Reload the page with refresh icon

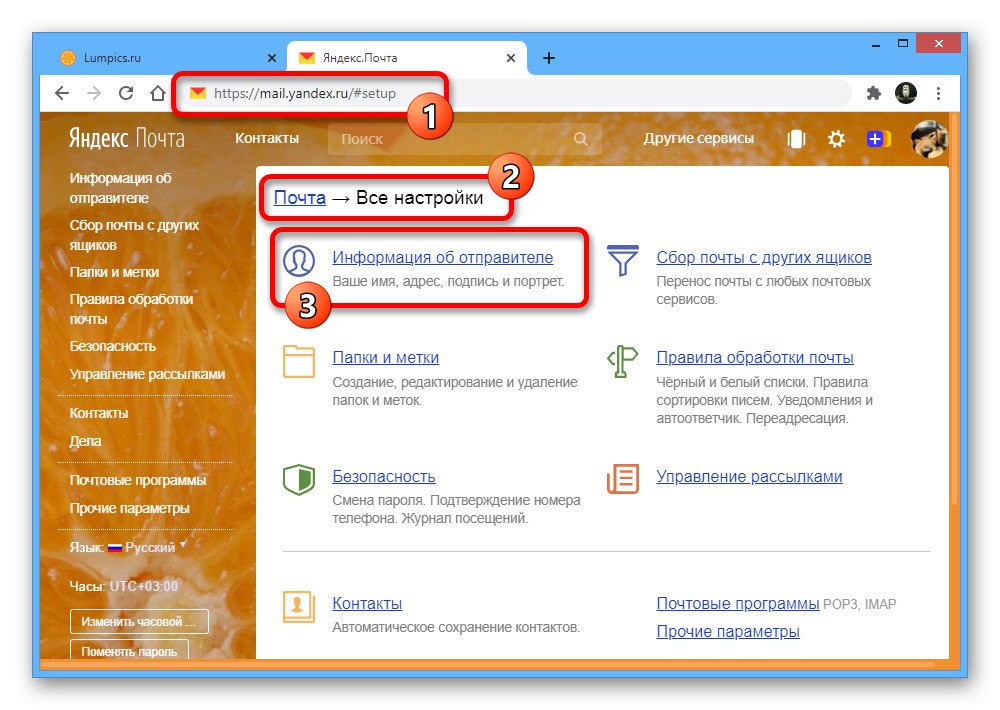126,93
